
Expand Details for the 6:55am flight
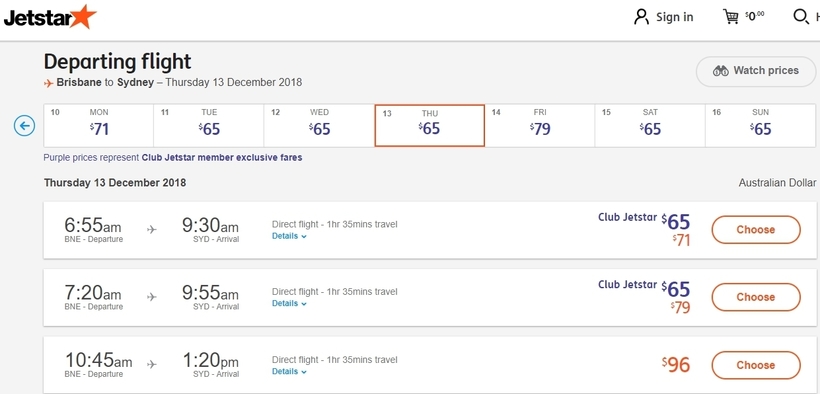289,236
